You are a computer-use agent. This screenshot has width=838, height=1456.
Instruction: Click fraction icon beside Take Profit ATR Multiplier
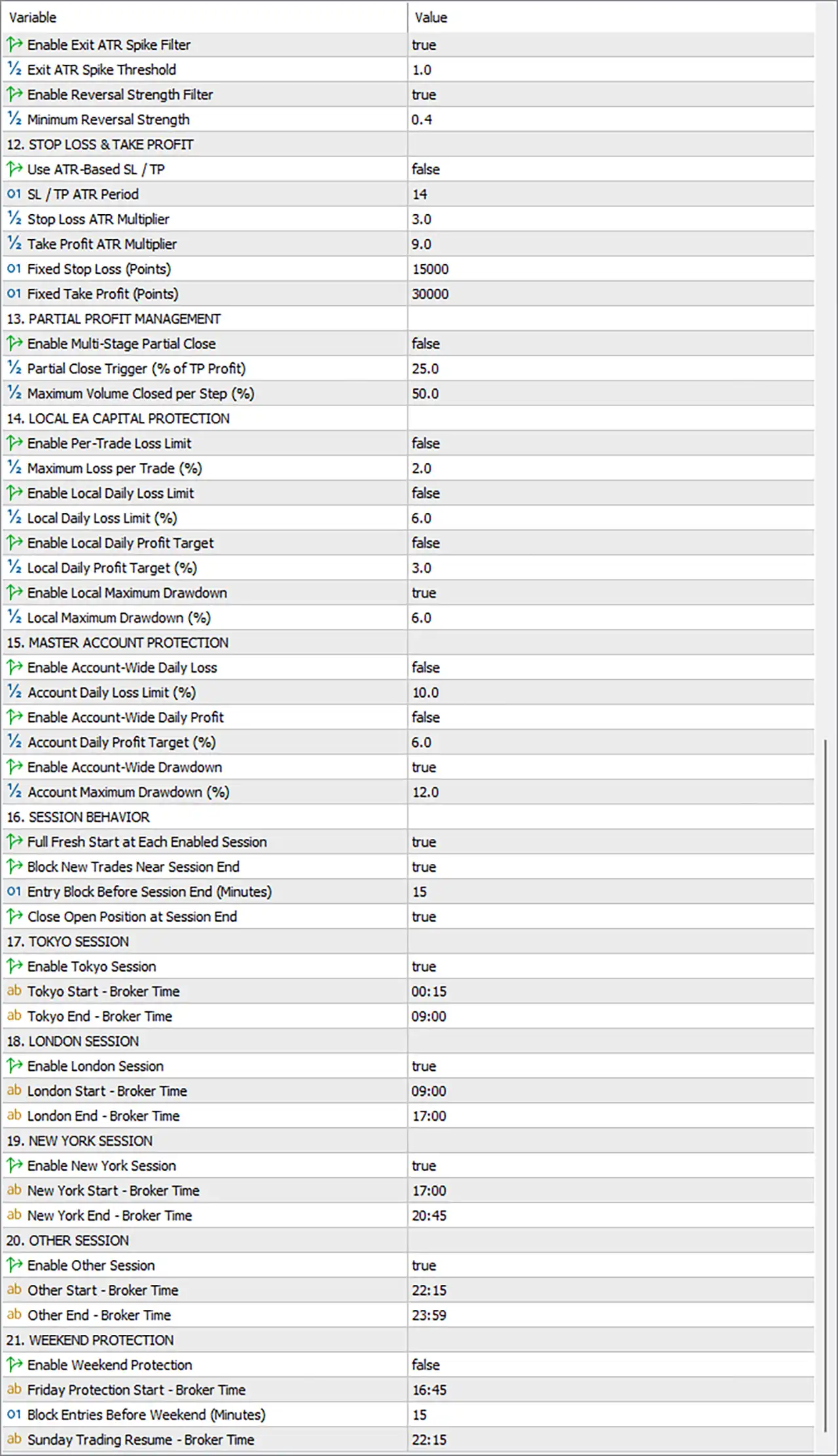[x=14, y=244]
